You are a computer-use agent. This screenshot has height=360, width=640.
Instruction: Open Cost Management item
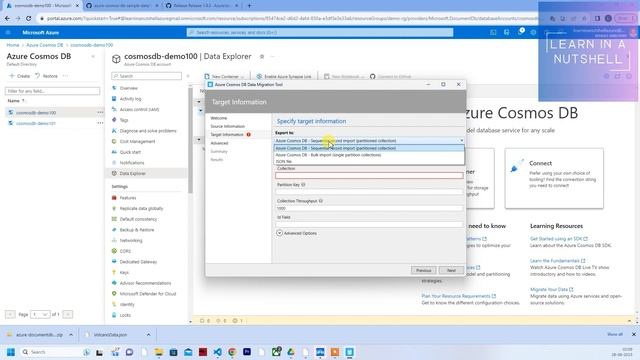[137, 141]
